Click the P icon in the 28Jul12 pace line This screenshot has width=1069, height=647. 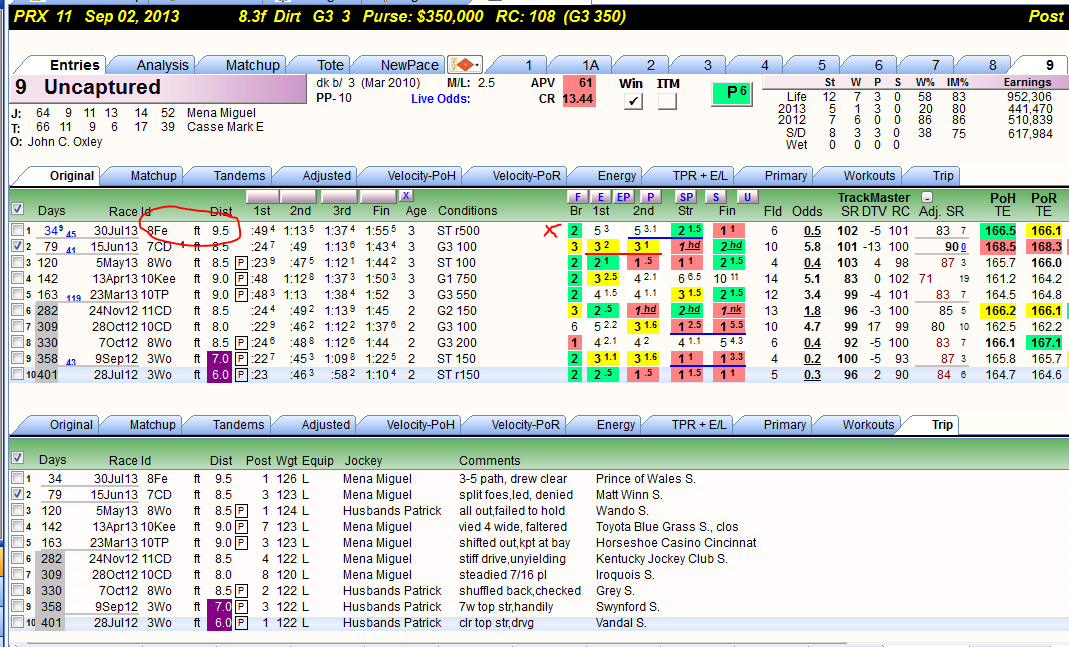pyautogui.click(x=241, y=375)
